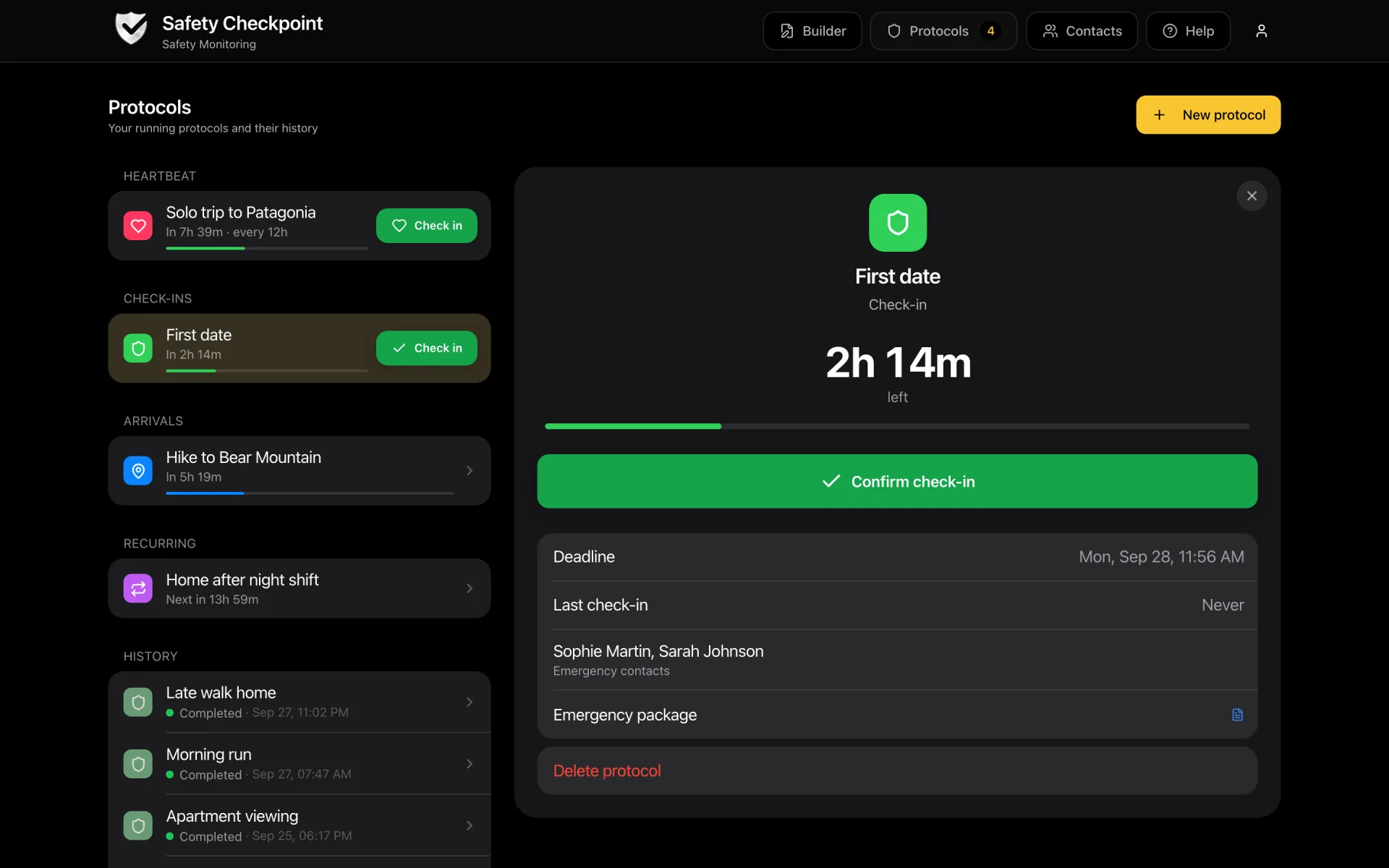Click the Last check-in row
This screenshot has width=1389, height=868.
coord(897,605)
